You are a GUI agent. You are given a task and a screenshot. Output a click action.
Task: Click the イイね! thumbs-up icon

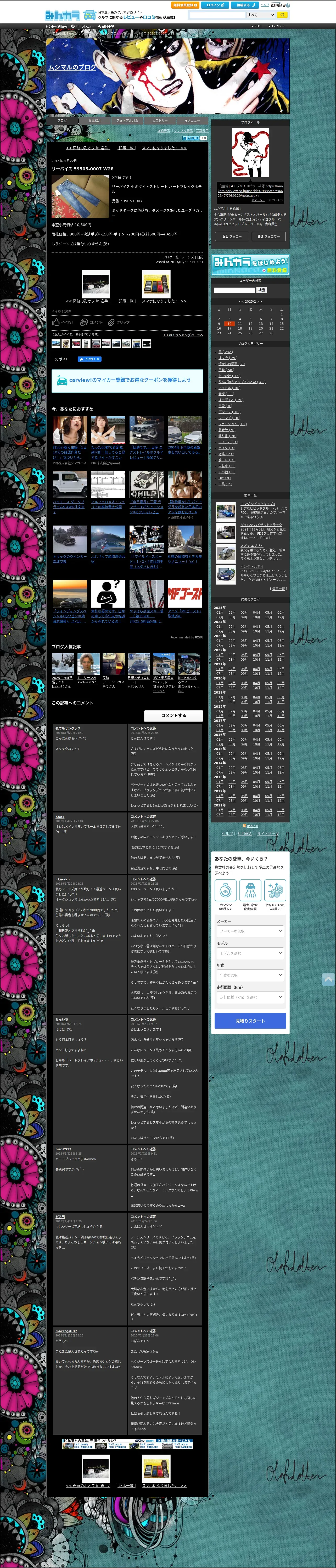(56, 322)
